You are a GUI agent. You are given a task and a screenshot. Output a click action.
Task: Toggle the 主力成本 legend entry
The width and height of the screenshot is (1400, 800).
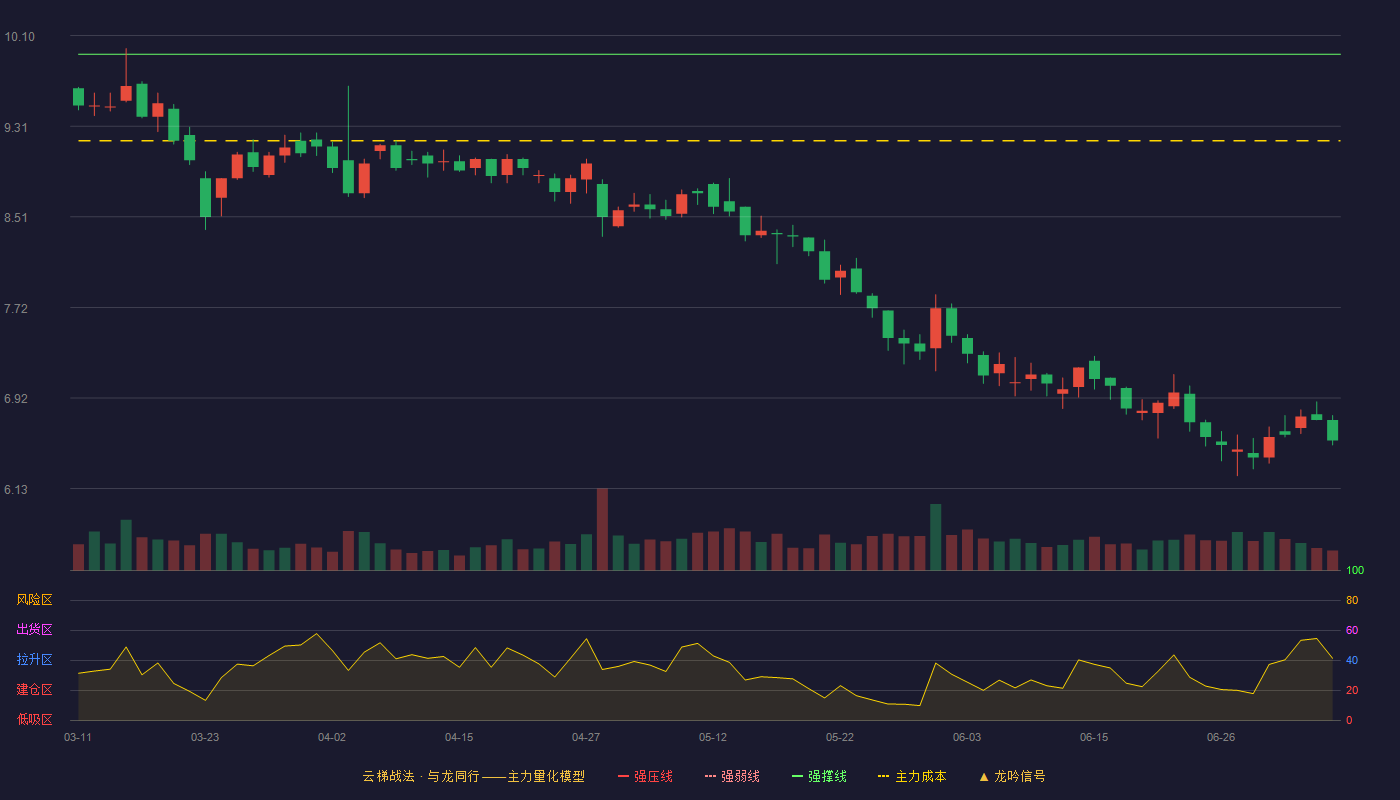pyautogui.click(x=912, y=776)
